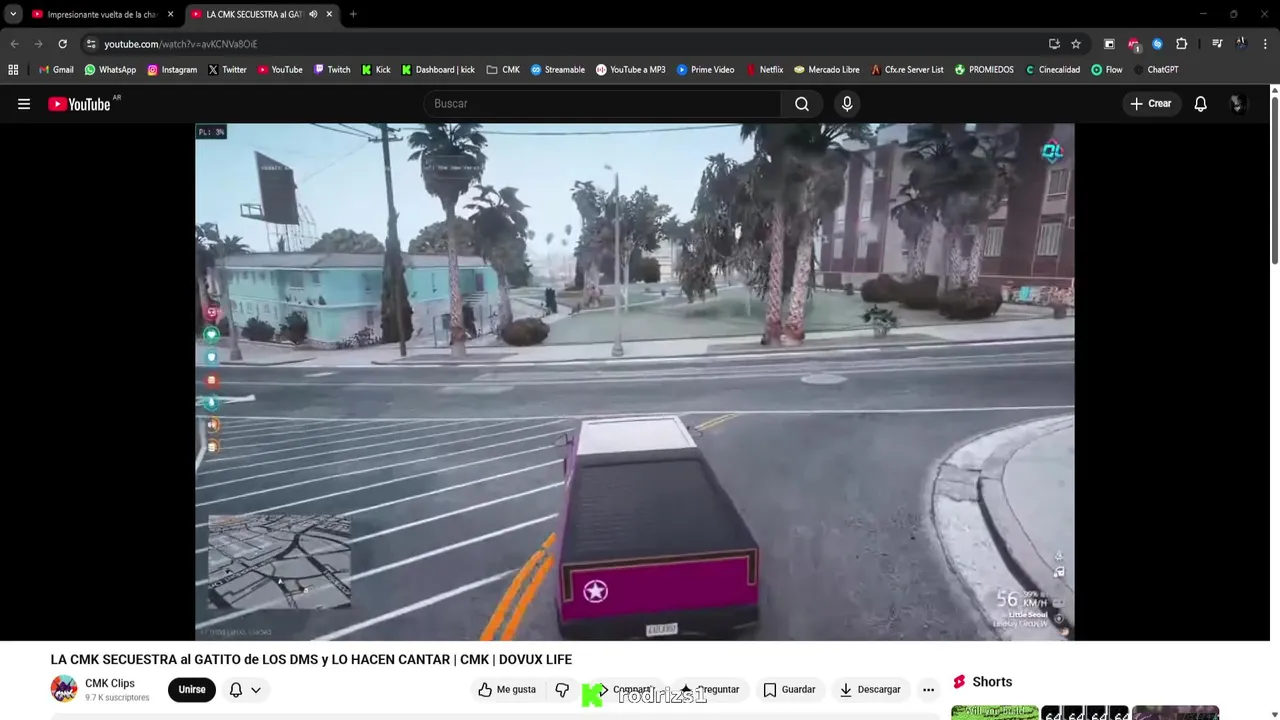Dislike the video
The height and width of the screenshot is (720, 1280).
pos(562,689)
